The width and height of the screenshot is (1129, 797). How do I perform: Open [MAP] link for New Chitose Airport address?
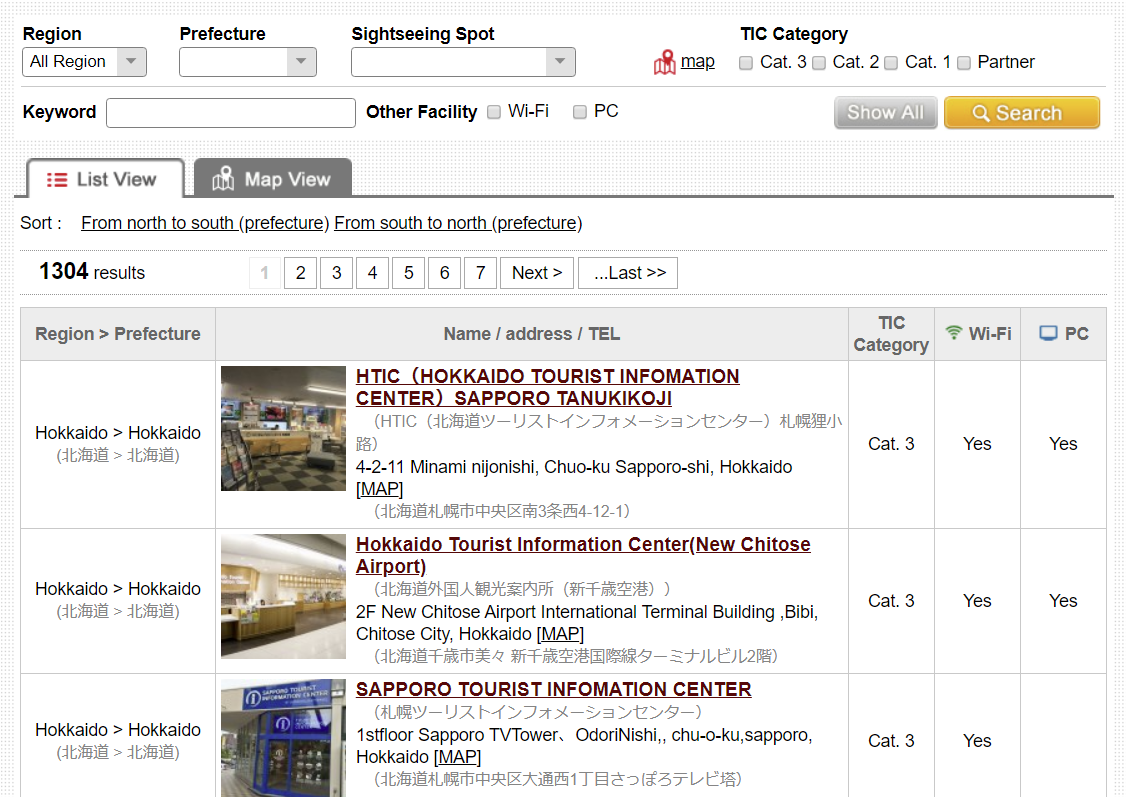pyautogui.click(x=560, y=634)
